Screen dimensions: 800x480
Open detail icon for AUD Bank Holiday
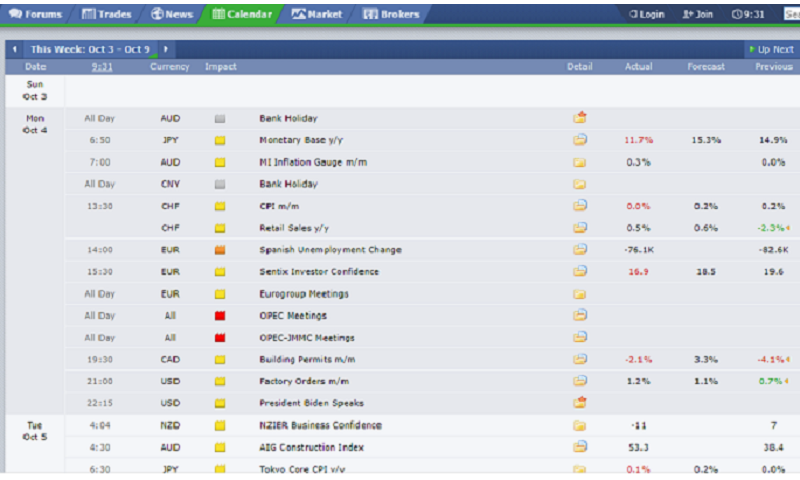579,118
